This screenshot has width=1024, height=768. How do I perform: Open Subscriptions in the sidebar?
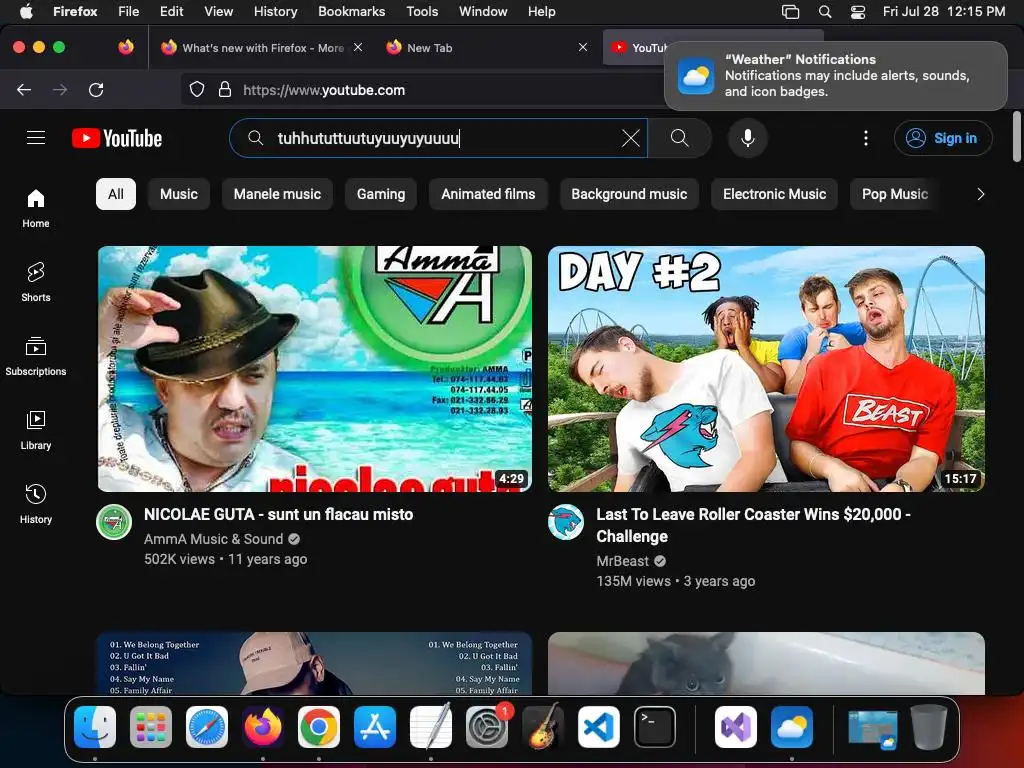coord(36,356)
